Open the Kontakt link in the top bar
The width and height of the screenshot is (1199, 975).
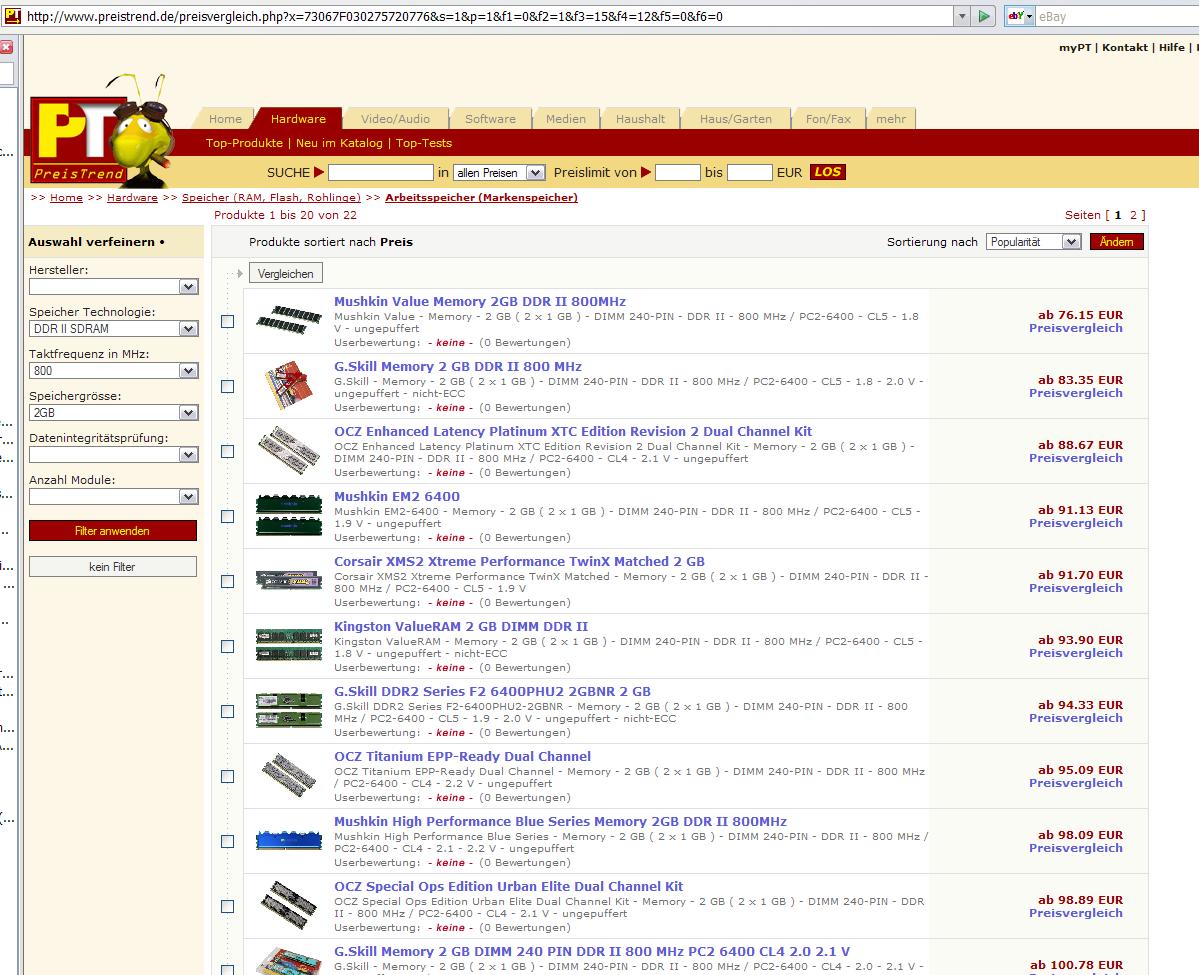tap(1125, 47)
